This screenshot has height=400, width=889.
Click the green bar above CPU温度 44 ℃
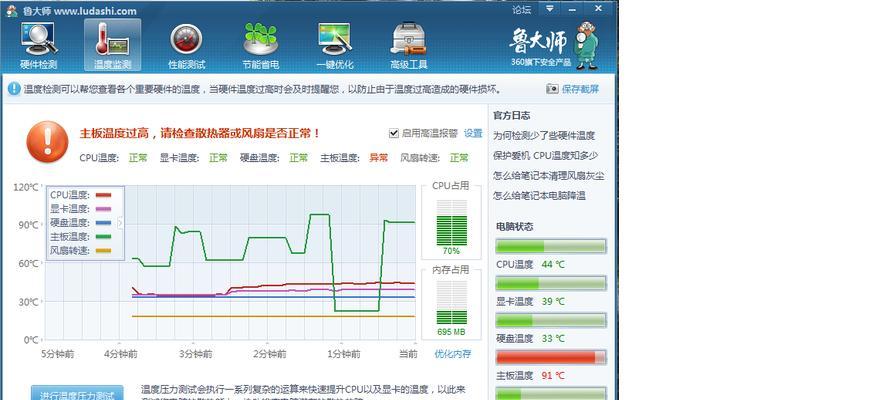[551, 246]
